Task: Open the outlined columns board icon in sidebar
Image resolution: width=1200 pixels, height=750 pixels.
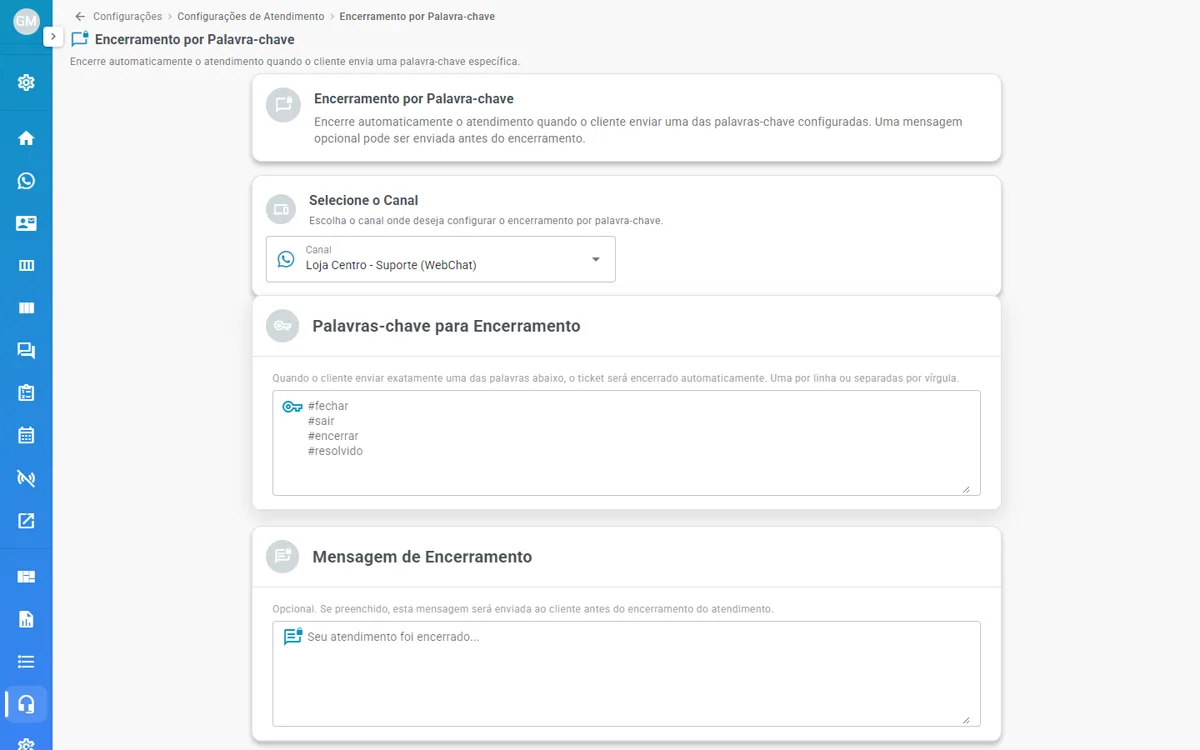Action: tap(26, 266)
